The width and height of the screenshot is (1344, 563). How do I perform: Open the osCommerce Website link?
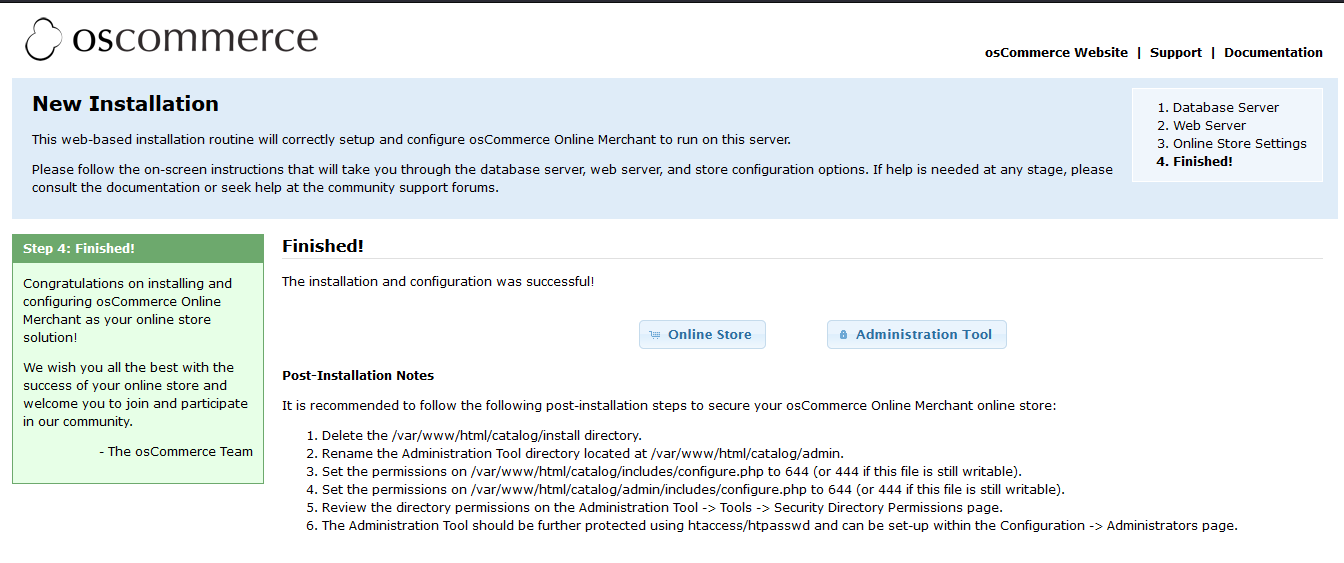point(1056,53)
